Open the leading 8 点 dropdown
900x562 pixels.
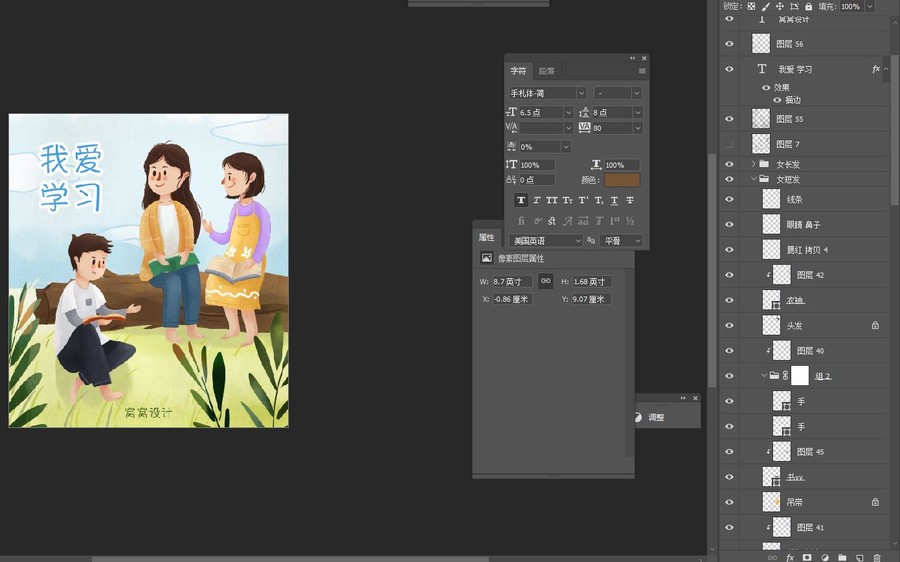click(x=637, y=113)
